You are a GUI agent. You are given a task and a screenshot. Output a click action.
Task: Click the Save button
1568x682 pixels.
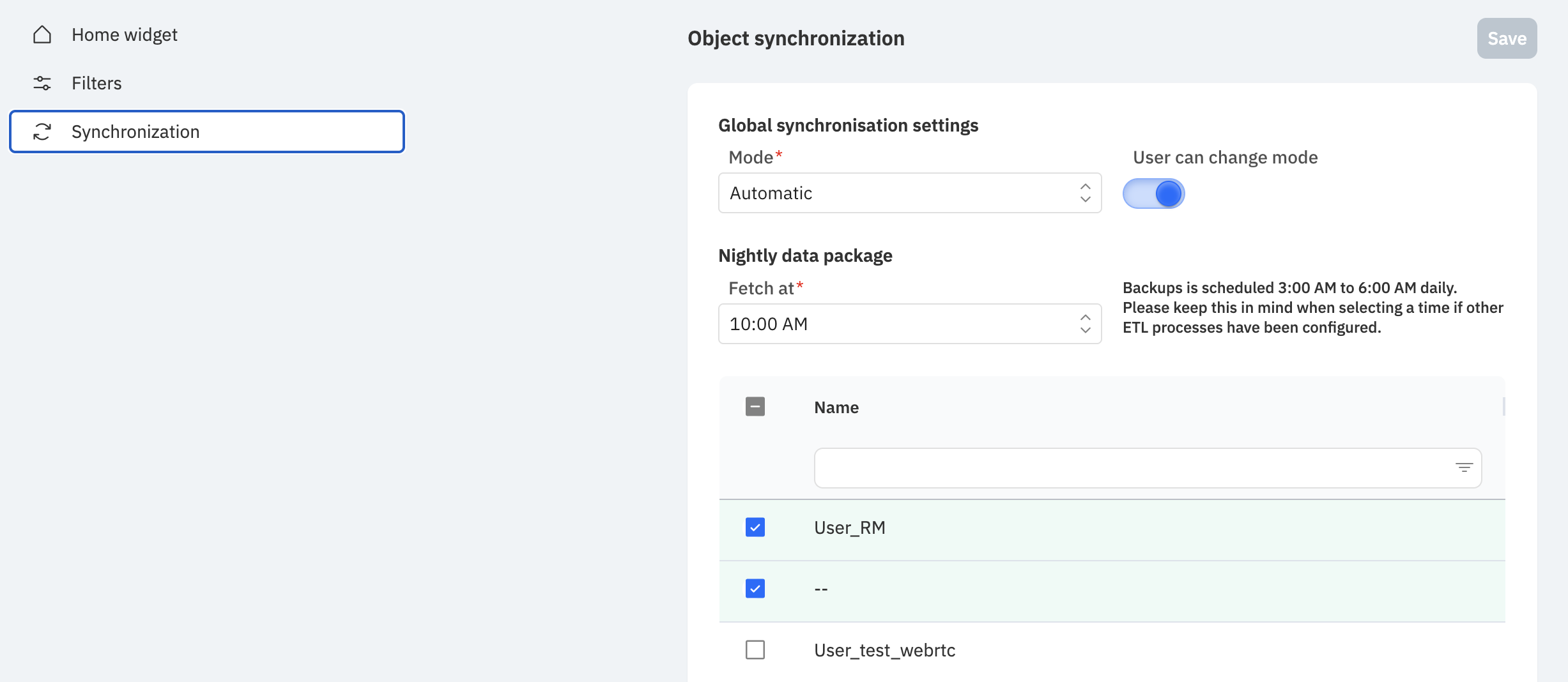[x=1507, y=38]
